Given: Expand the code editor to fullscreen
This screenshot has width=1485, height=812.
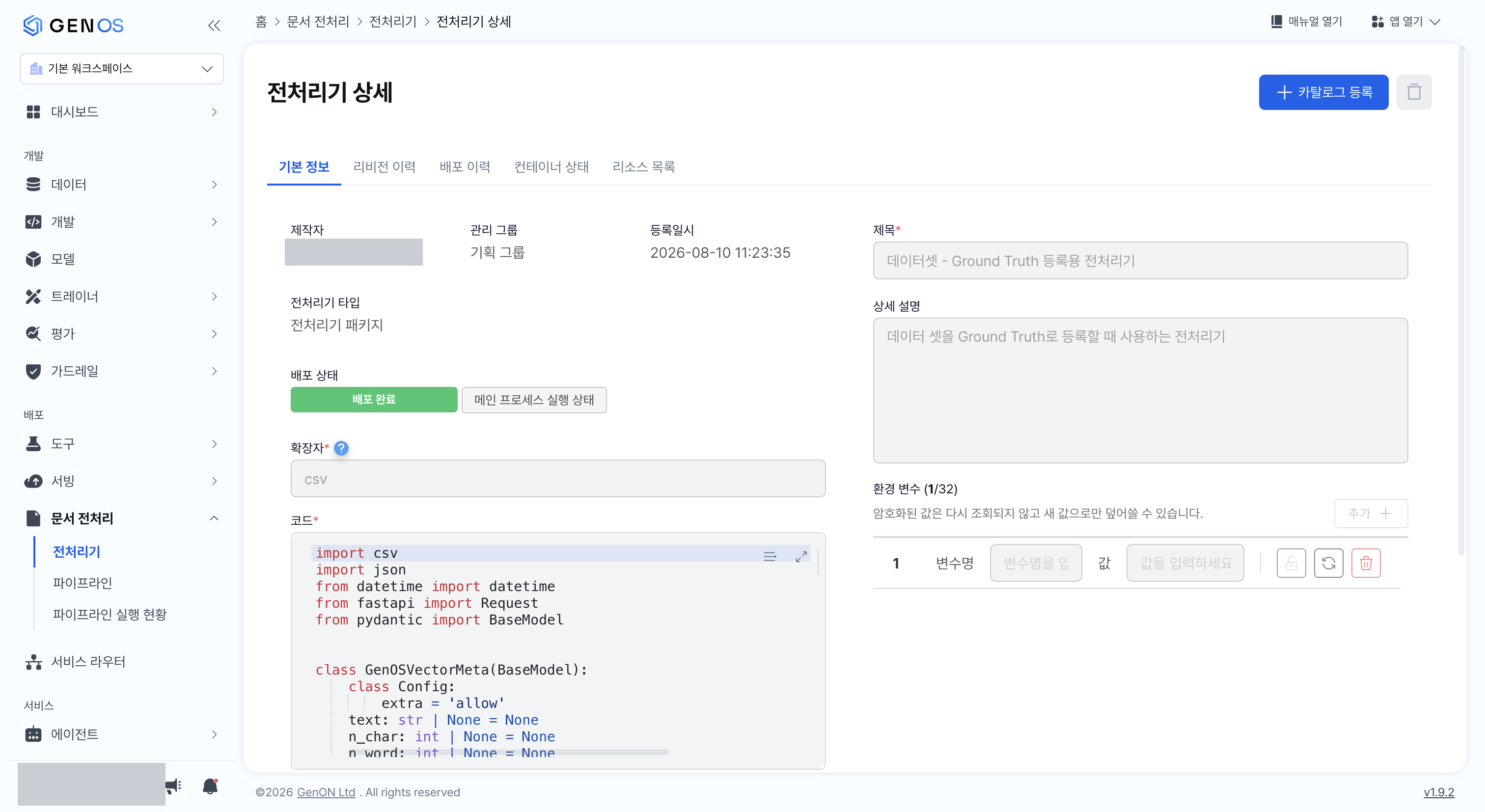Looking at the screenshot, I should tap(801, 556).
